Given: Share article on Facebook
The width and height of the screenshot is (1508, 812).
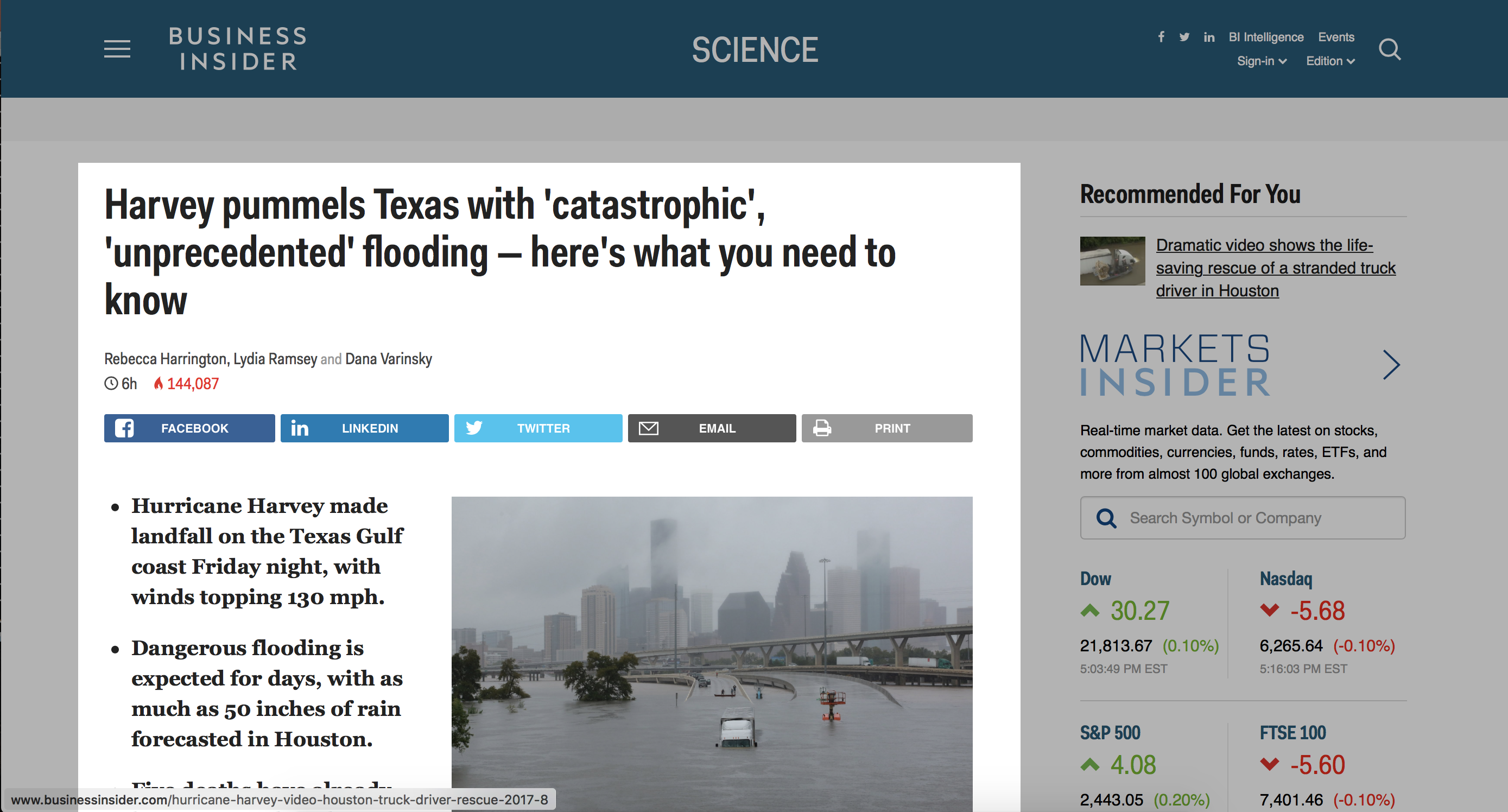Looking at the screenshot, I should point(189,428).
